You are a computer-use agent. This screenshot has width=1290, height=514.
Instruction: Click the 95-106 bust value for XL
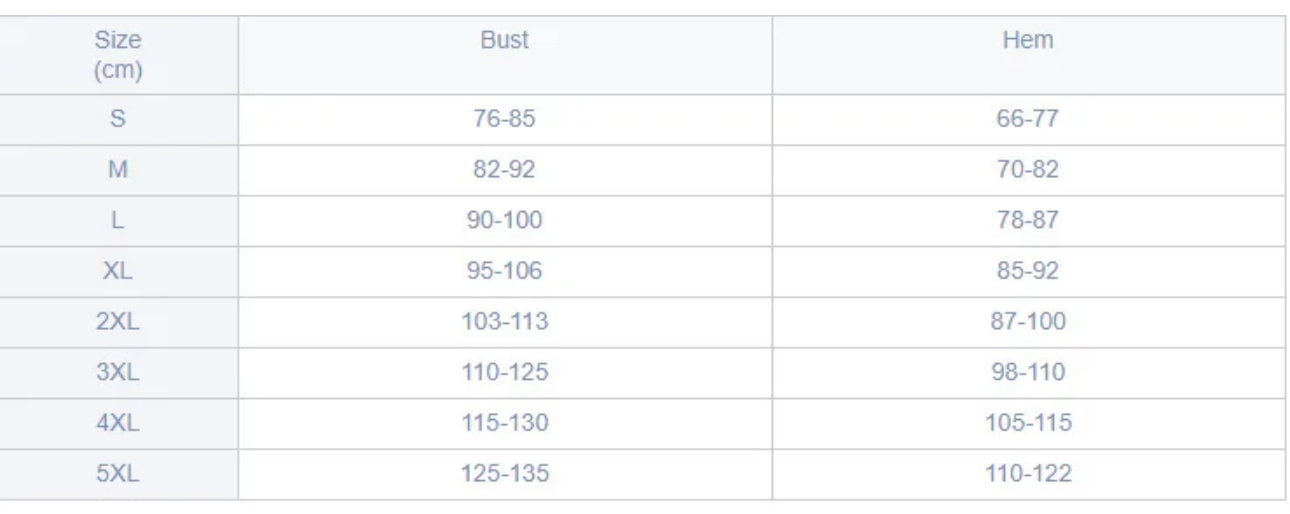[x=504, y=271]
